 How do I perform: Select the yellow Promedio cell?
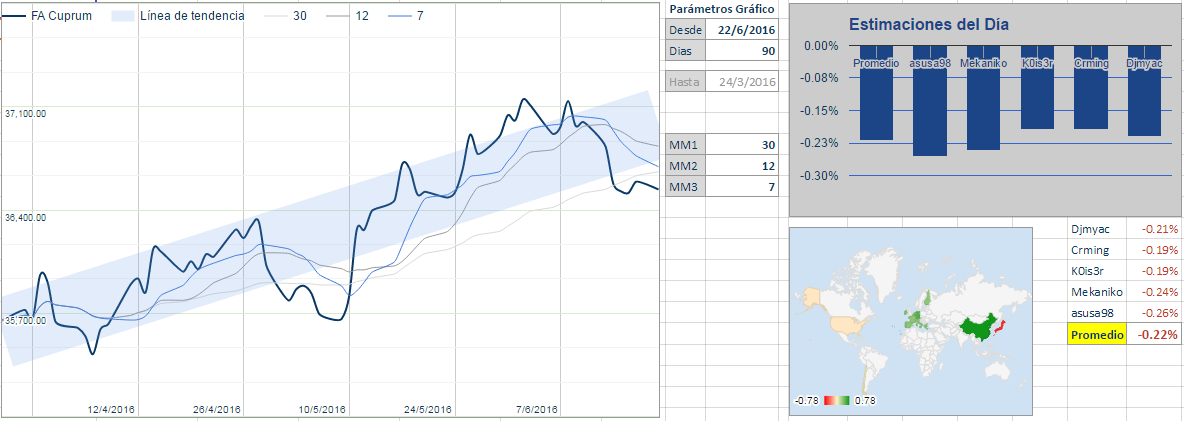coord(1097,334)
